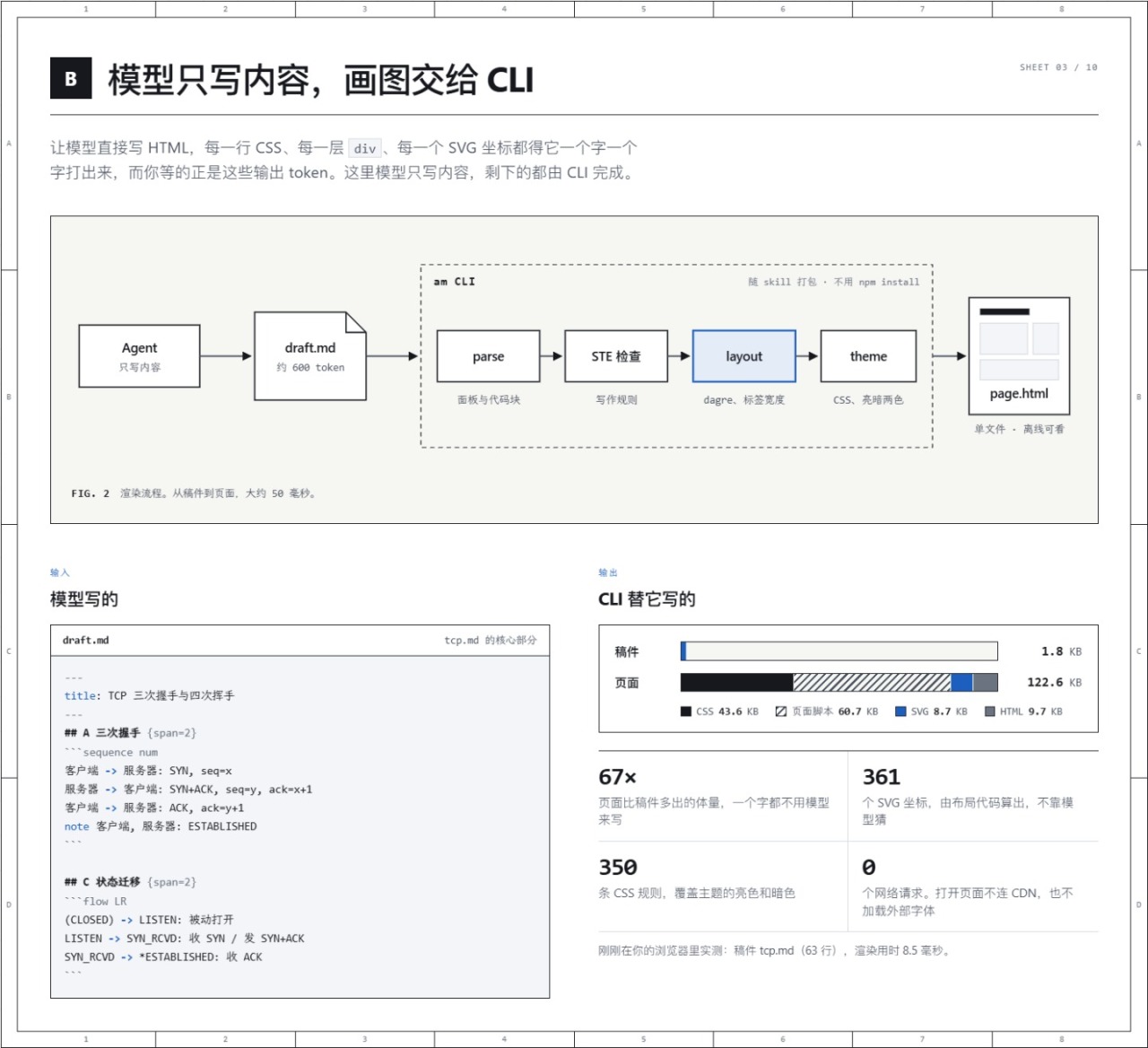Click the "## C 状态迁移 {span=2}" line

coord(130,882)
